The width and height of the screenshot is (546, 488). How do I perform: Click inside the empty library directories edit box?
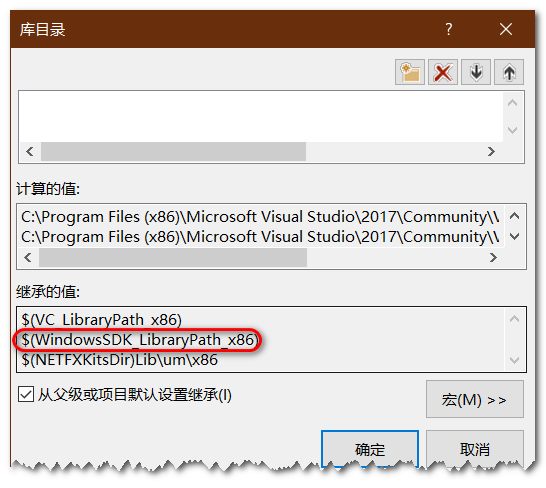[261, 116]
